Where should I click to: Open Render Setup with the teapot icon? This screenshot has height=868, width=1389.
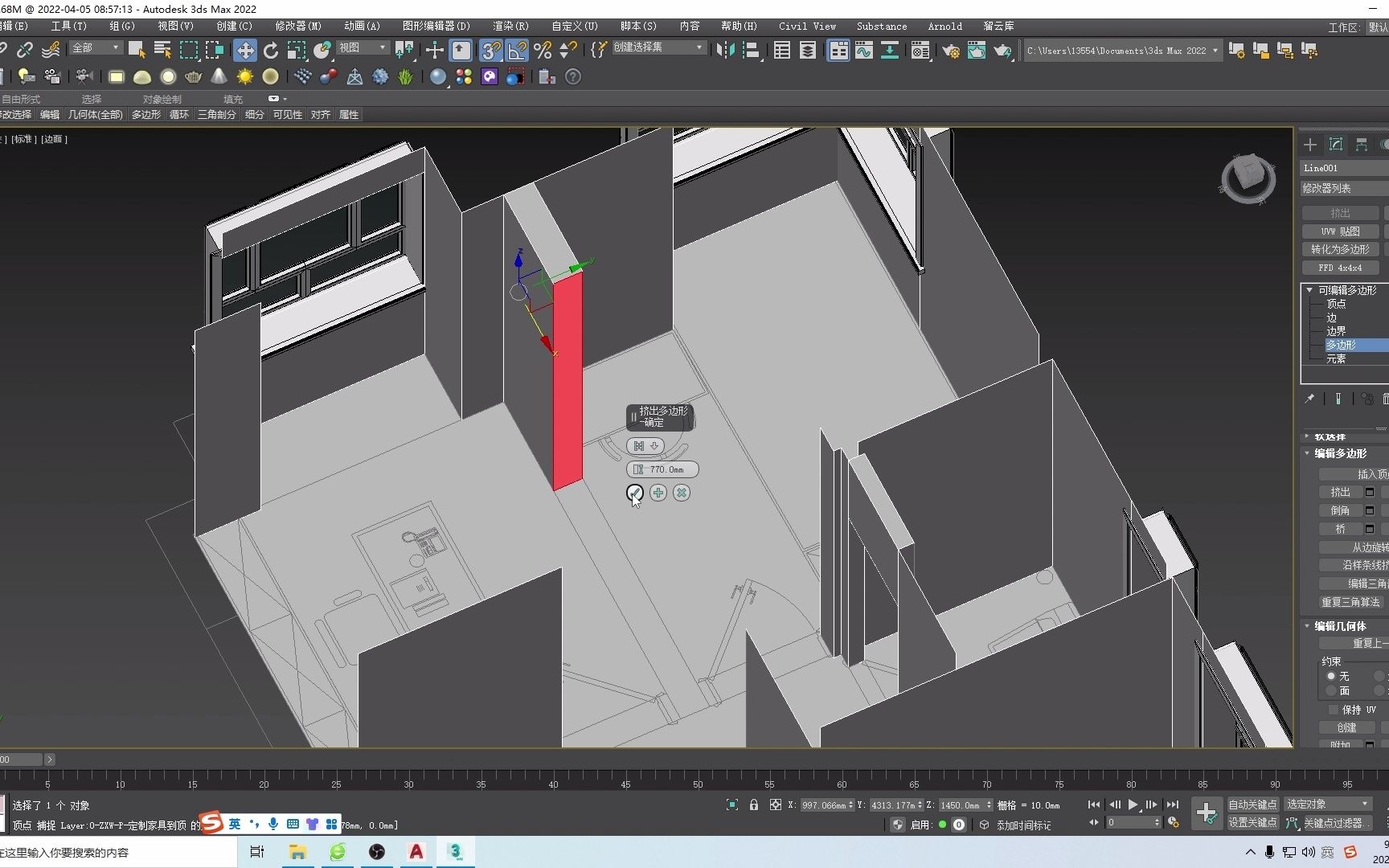pos(951,51)
